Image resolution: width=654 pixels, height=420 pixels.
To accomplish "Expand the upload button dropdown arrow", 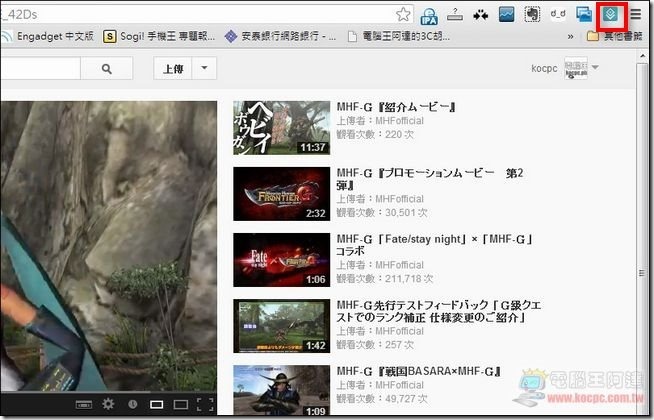I will 203,69.
